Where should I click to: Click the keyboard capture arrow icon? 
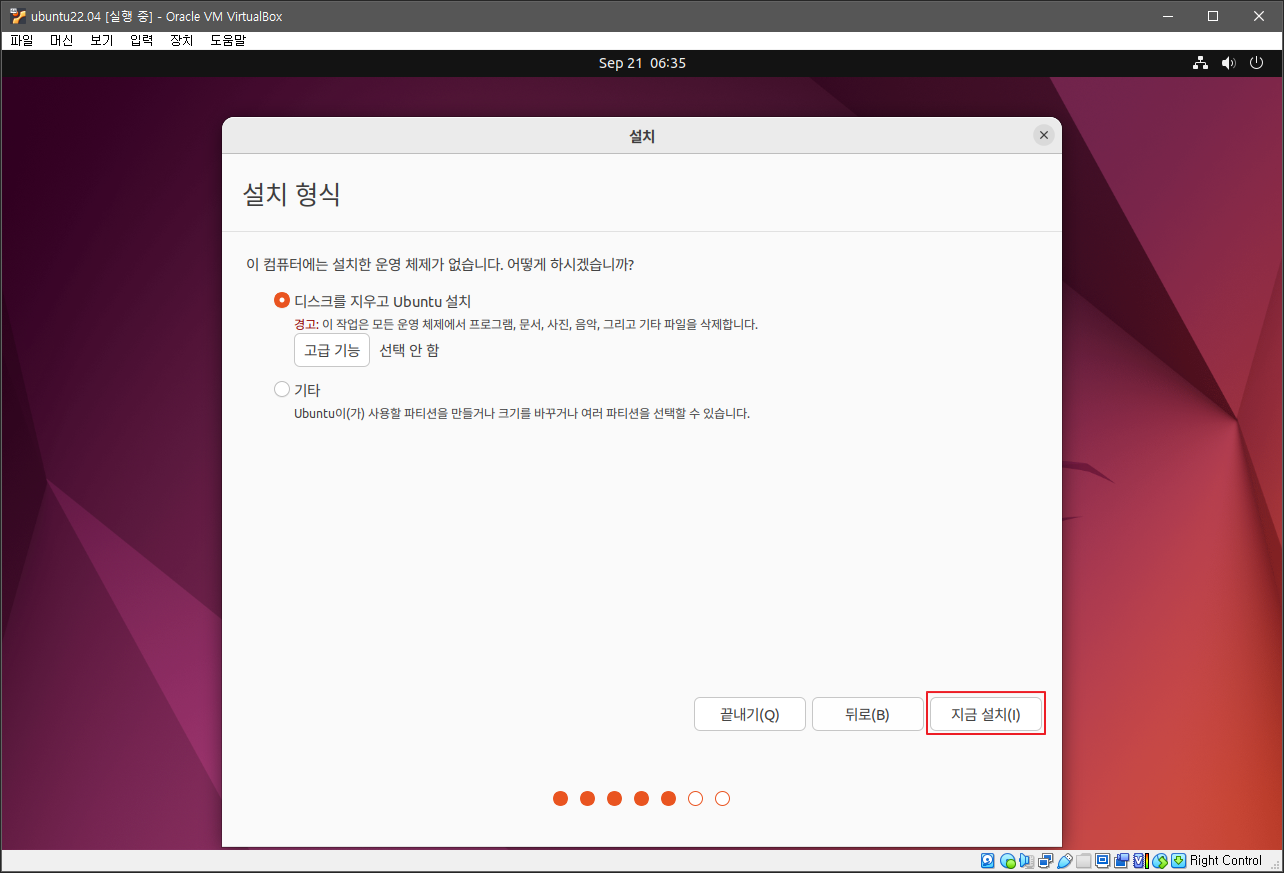(x=1178, y=860)
